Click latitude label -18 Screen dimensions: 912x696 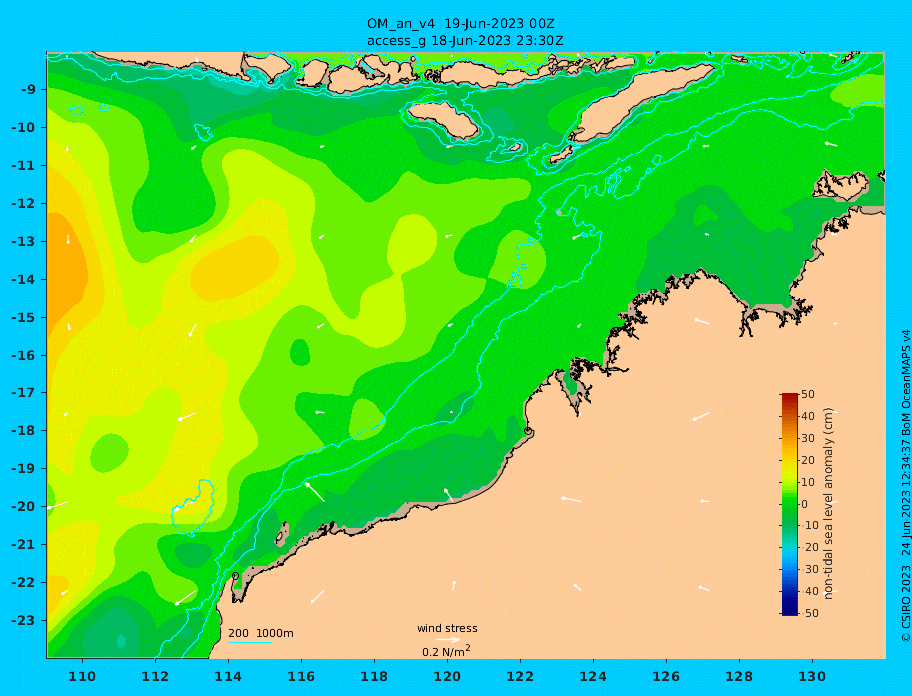tap(24, 431)
